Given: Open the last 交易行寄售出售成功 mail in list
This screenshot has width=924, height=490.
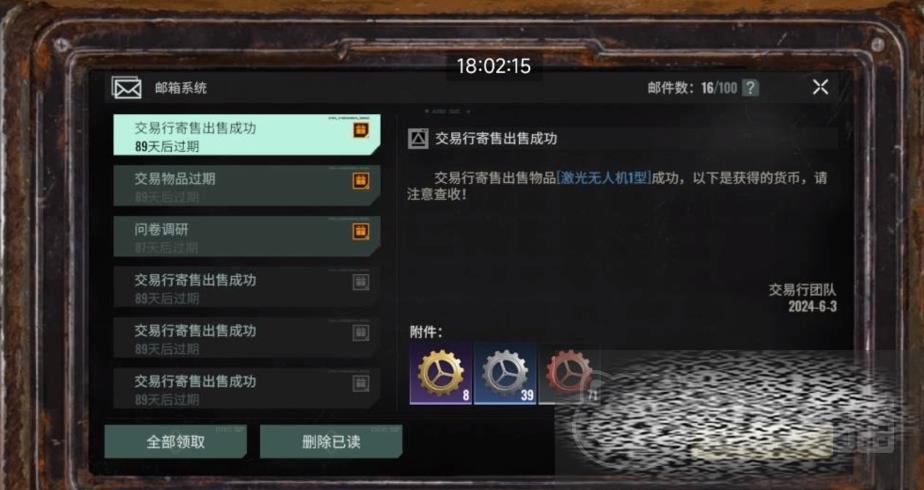Looking at the screenshot, I should (x=246, y=388).
